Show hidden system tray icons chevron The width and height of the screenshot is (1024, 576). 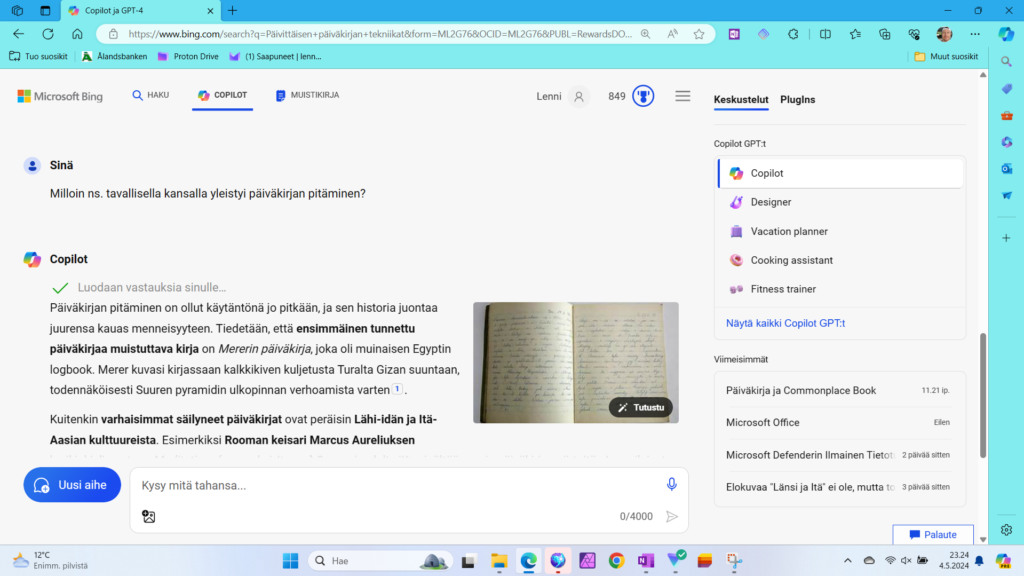(848, 560)
